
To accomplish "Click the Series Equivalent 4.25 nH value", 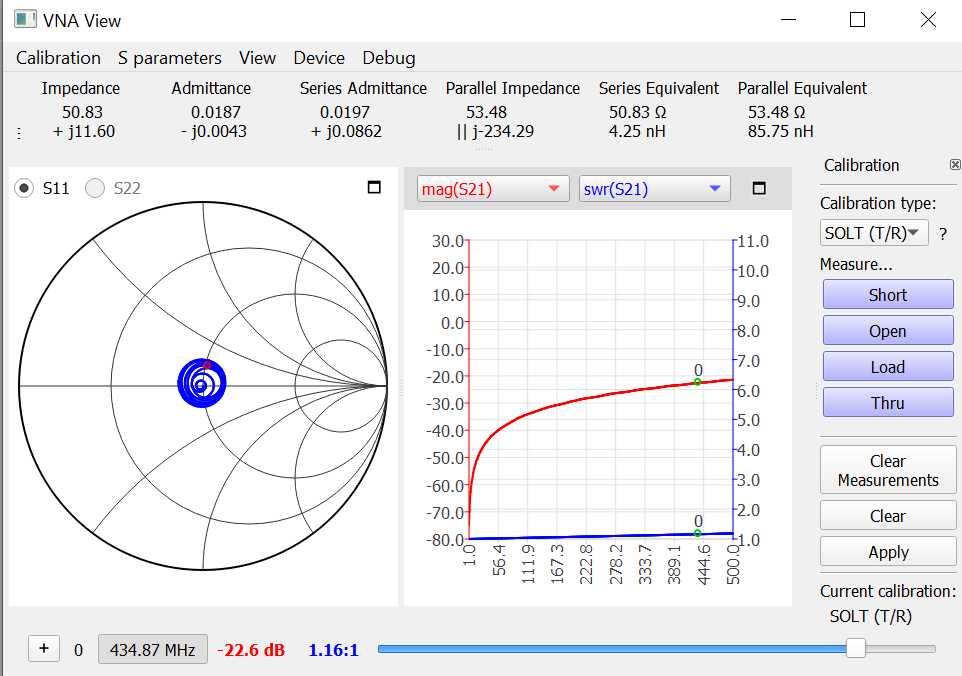I will (637, 132).
